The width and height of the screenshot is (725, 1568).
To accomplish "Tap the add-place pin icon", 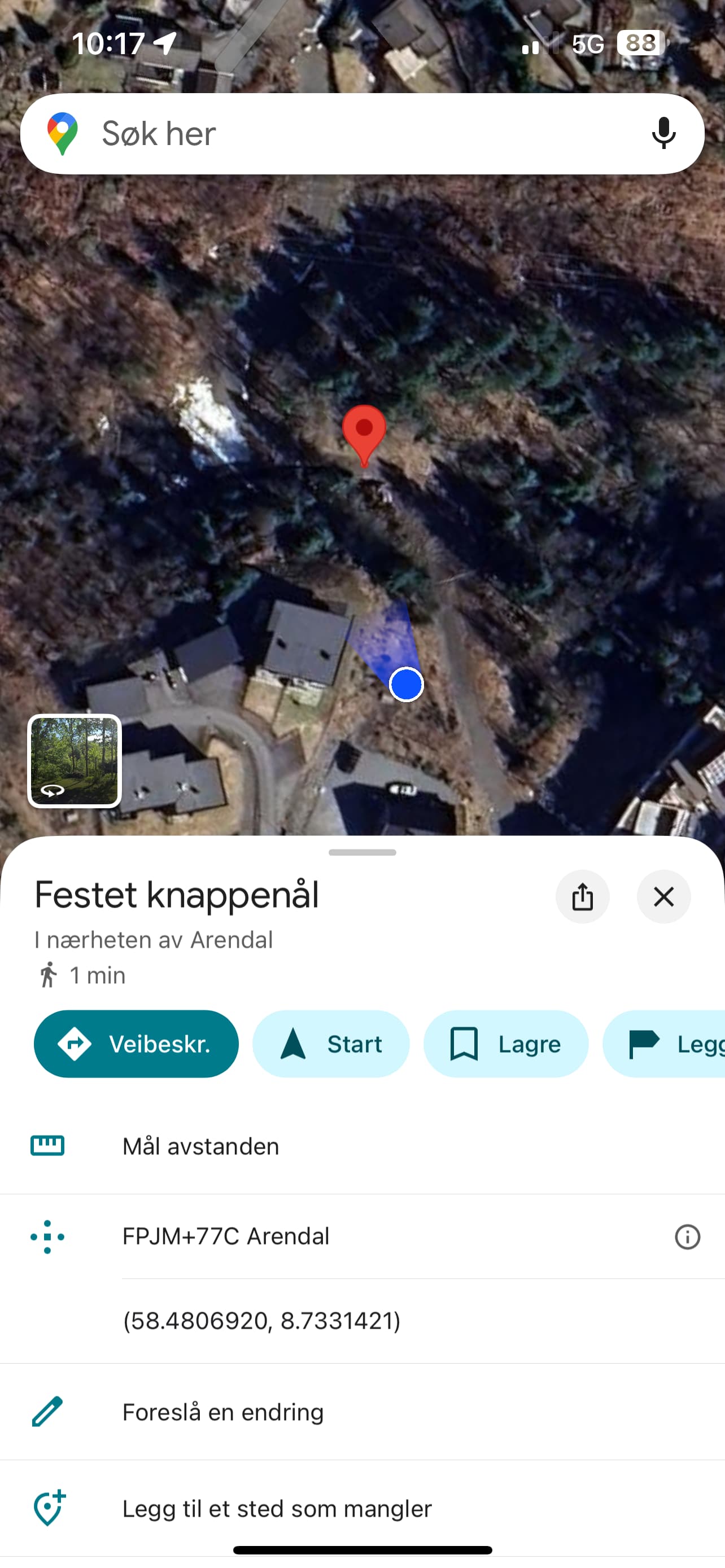I will click(x=49, y=1508).
